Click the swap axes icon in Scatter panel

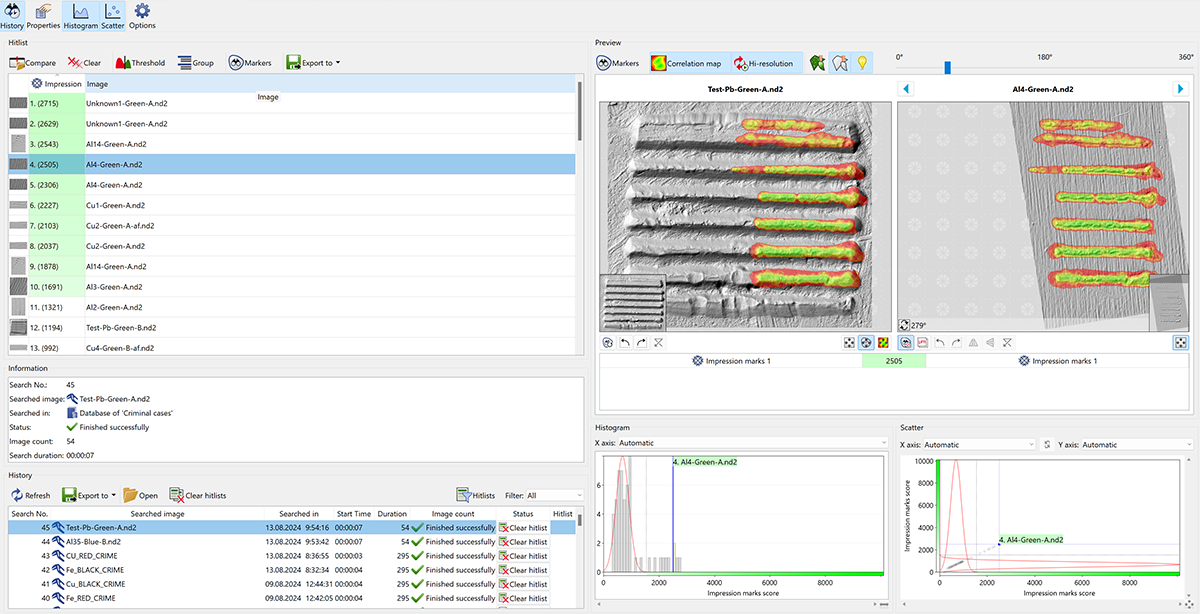click(x=1047, y=444)
